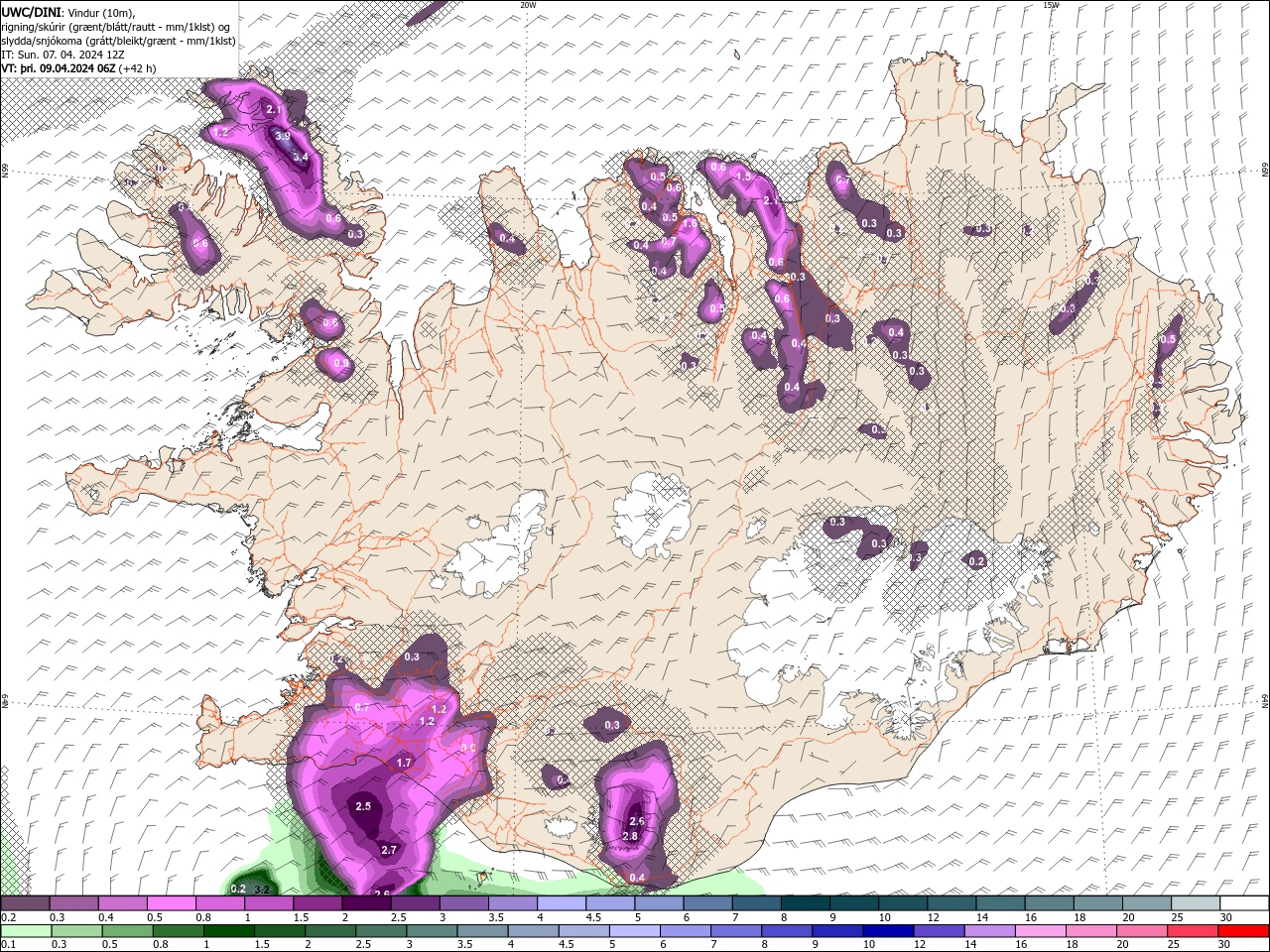Click the 3.4 value below the 3.9 peak
This screenshot has height=952, width=1270.
tap(302, 157)
